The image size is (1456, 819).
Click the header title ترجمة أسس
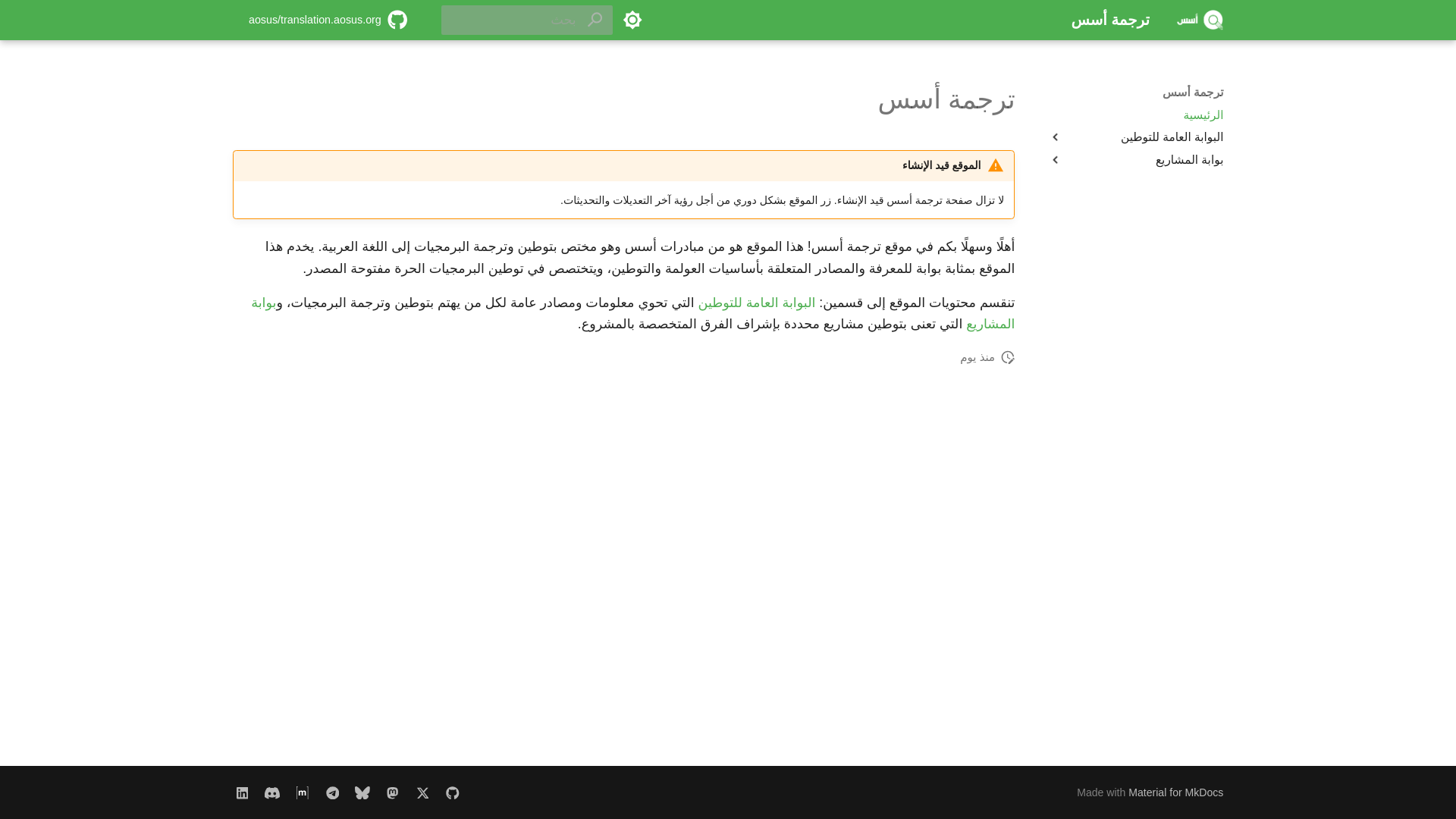point(1110,20)
